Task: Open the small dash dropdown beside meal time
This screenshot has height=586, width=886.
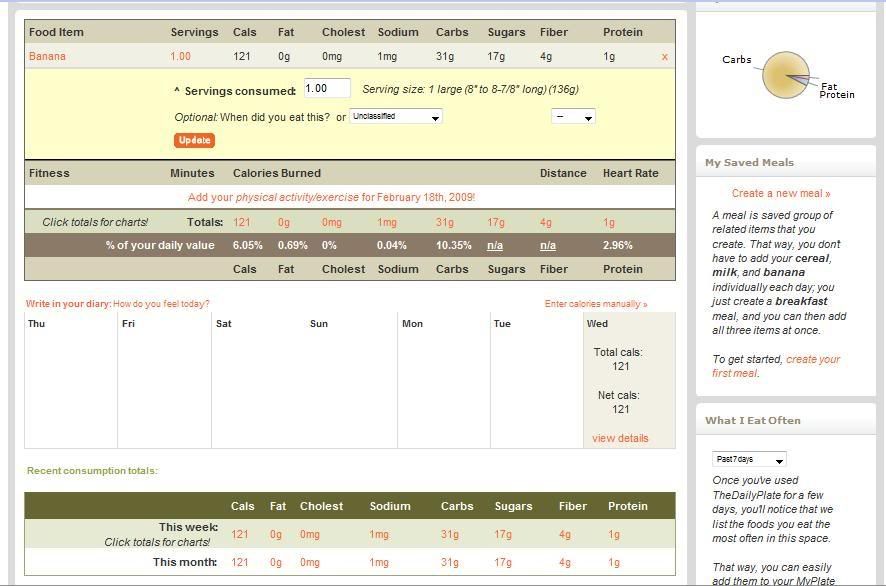Action: 573,117
